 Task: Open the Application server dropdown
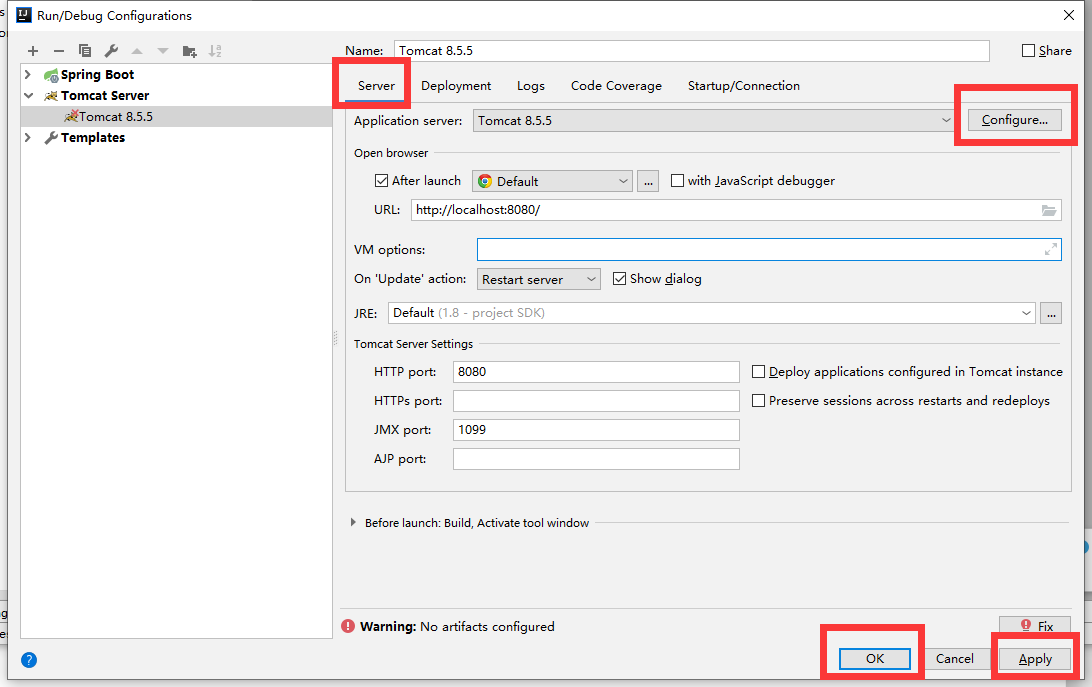(713, 121)
